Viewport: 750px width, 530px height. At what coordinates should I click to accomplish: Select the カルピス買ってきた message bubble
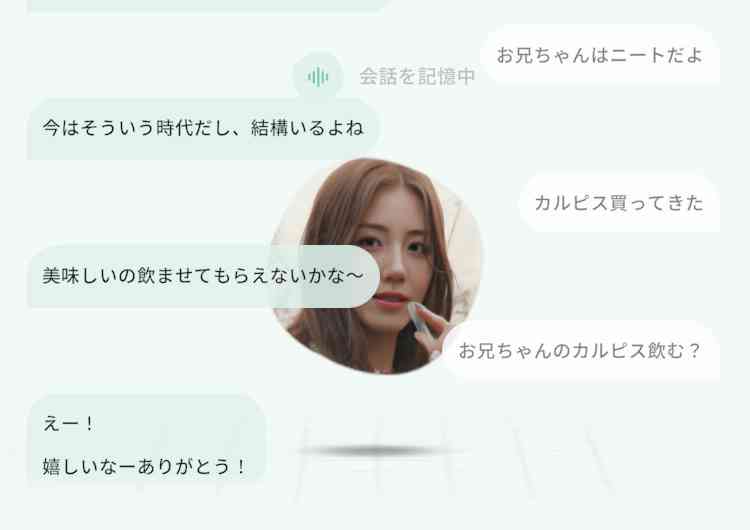click(619, 203)
